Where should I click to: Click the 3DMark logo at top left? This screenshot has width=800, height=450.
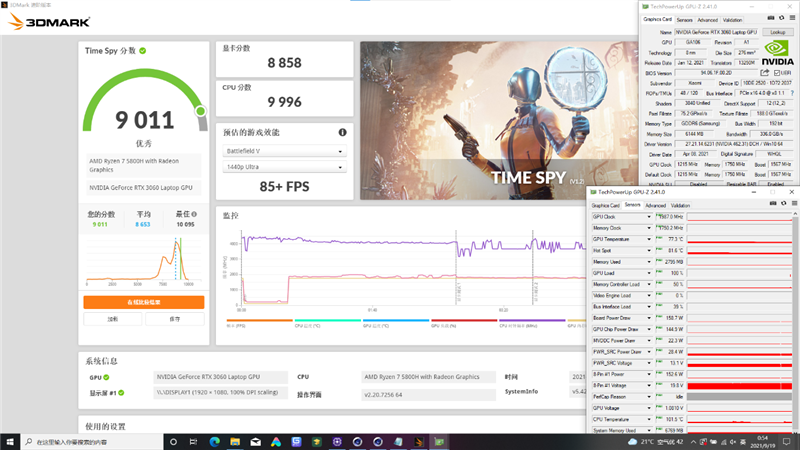49,21
